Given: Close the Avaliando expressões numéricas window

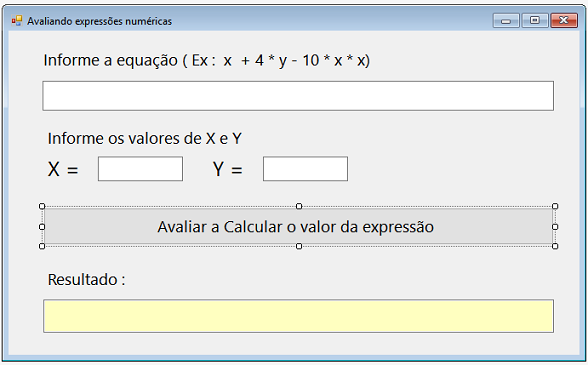Looking at the screenshot, I should click(x=564, y=21).
